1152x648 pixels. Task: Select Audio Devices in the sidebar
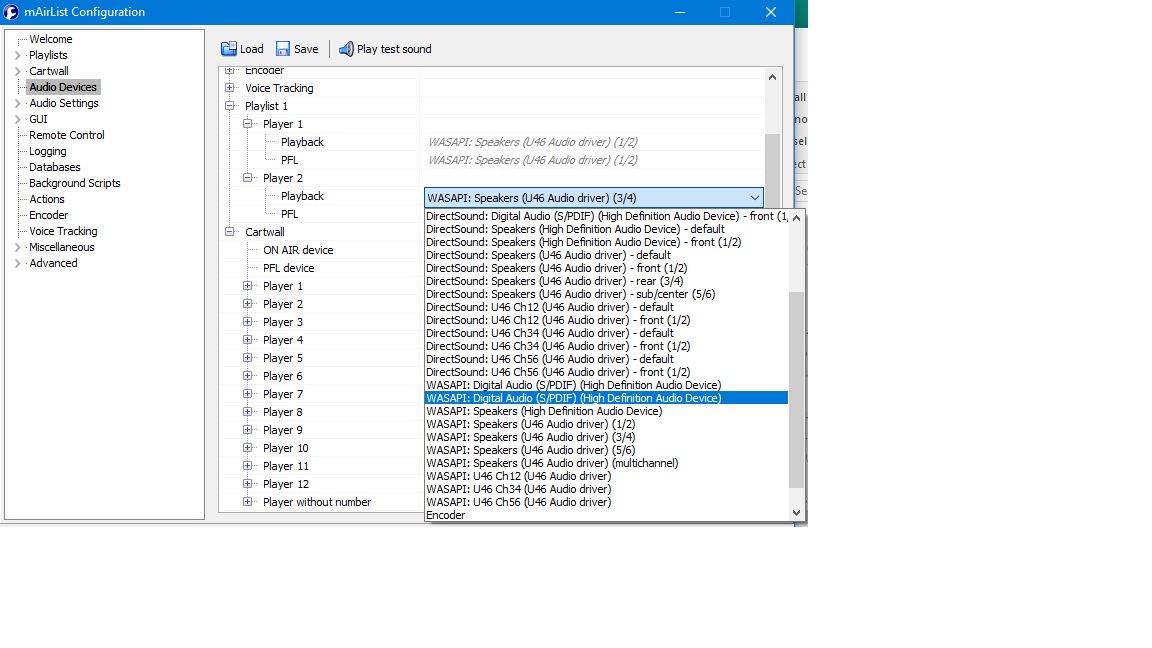point(63,87)
